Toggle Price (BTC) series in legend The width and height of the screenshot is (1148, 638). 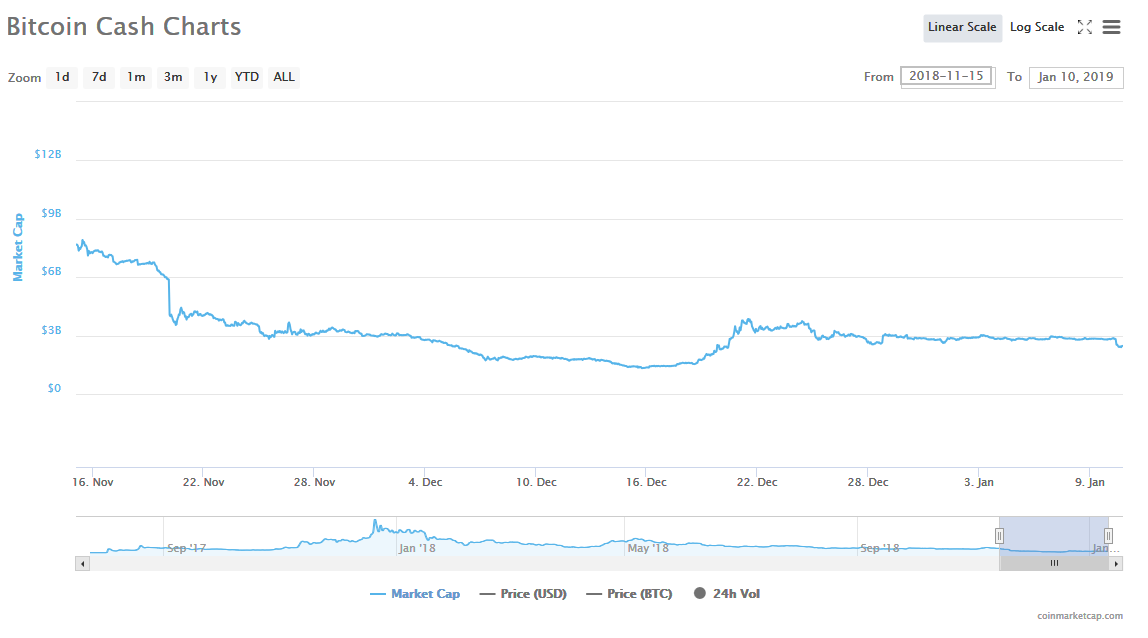pyautogui.click(x=629, y=594)
